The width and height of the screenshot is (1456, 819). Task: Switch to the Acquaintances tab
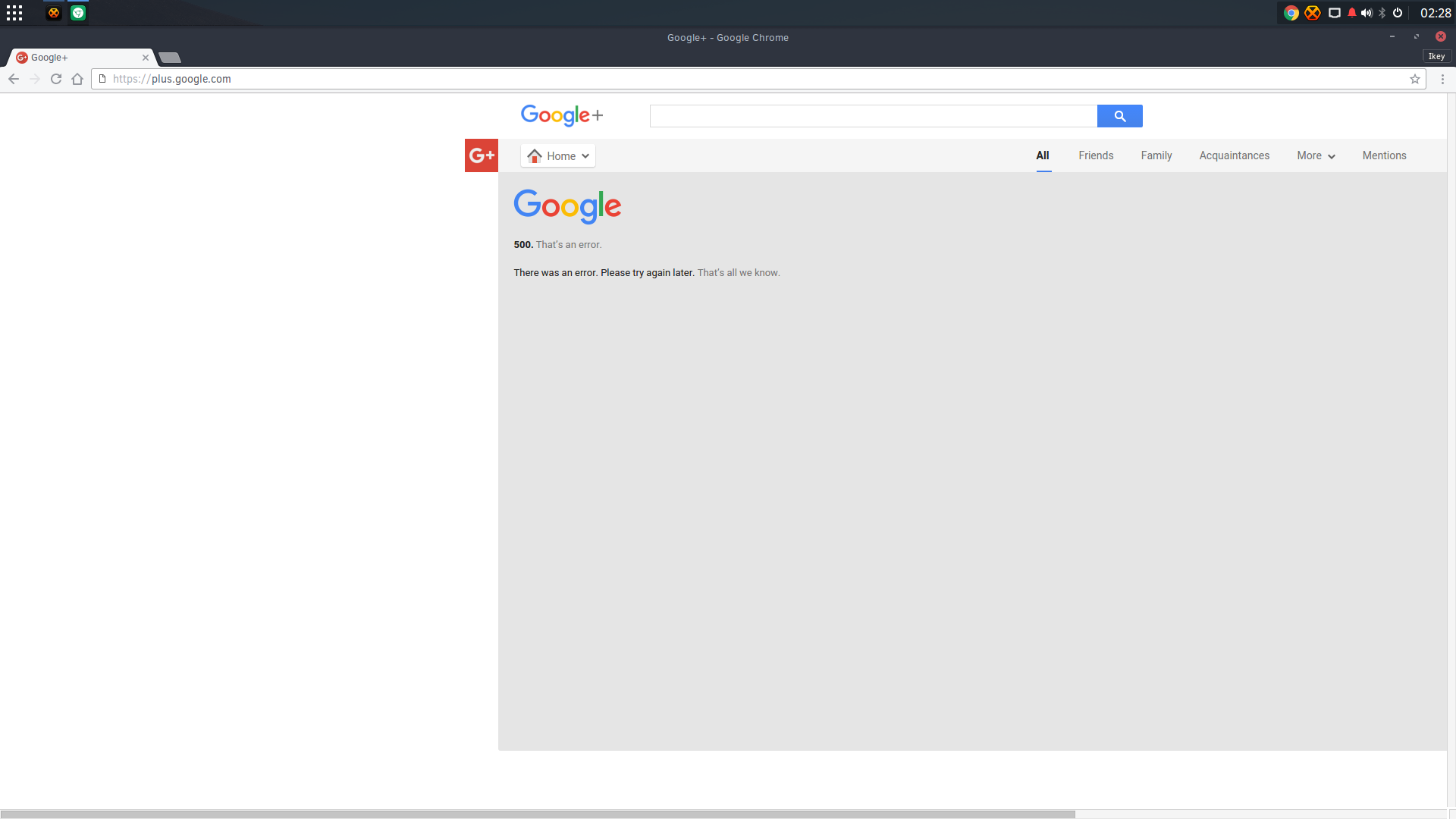1235,155
